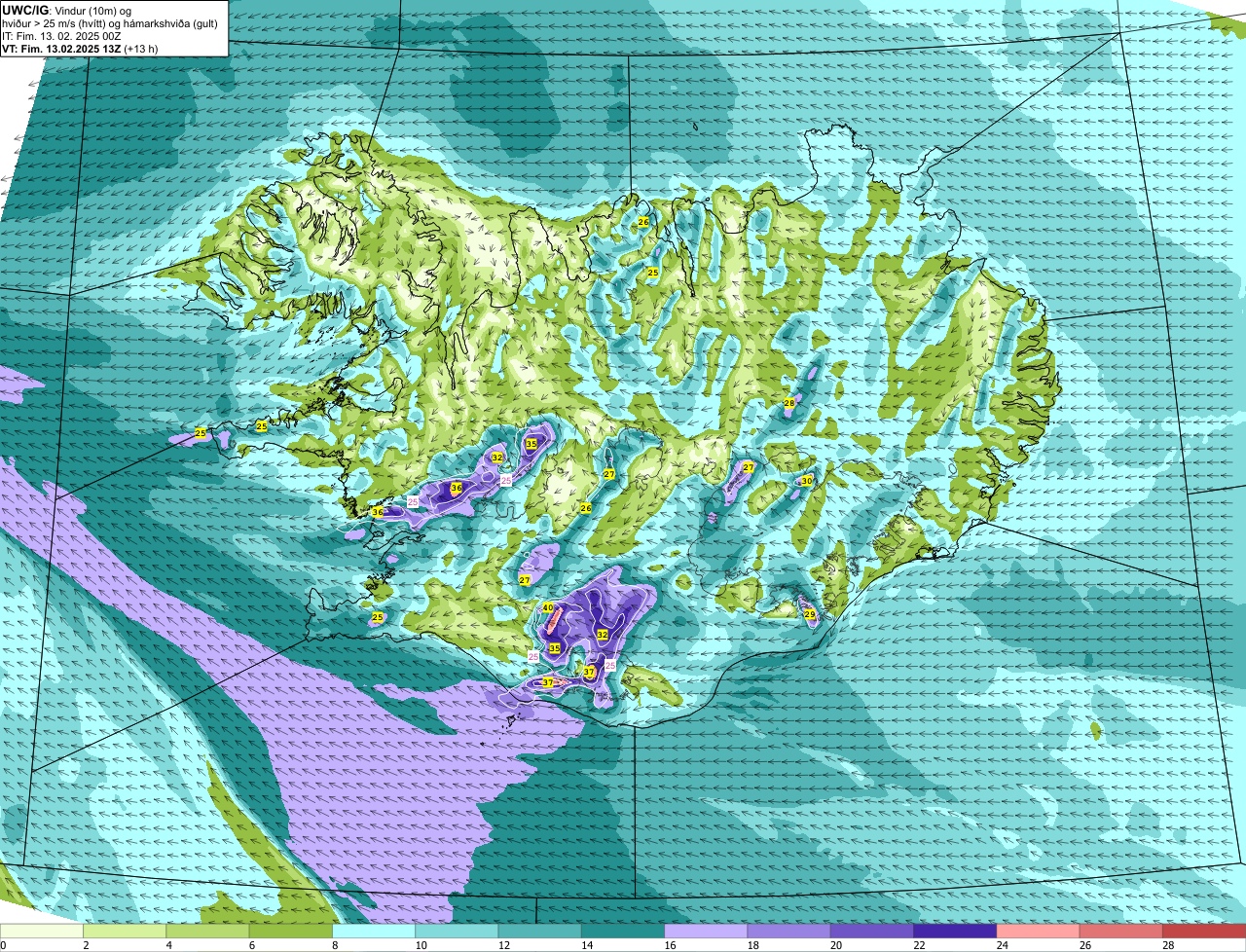Screen dimensions: 1246x952
Task: Click the yellow gust label "40" on the map
Action: pyautogui.click(x=548, y=607)
